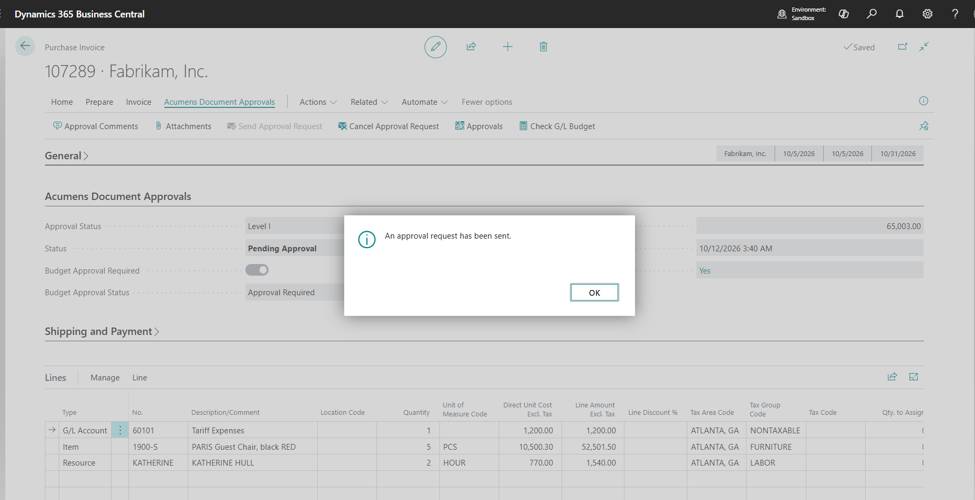Image resolution: width=975 pixels, height=500 pixels.
Task: Click Check G/L Budget
Action: coord(557,126)
